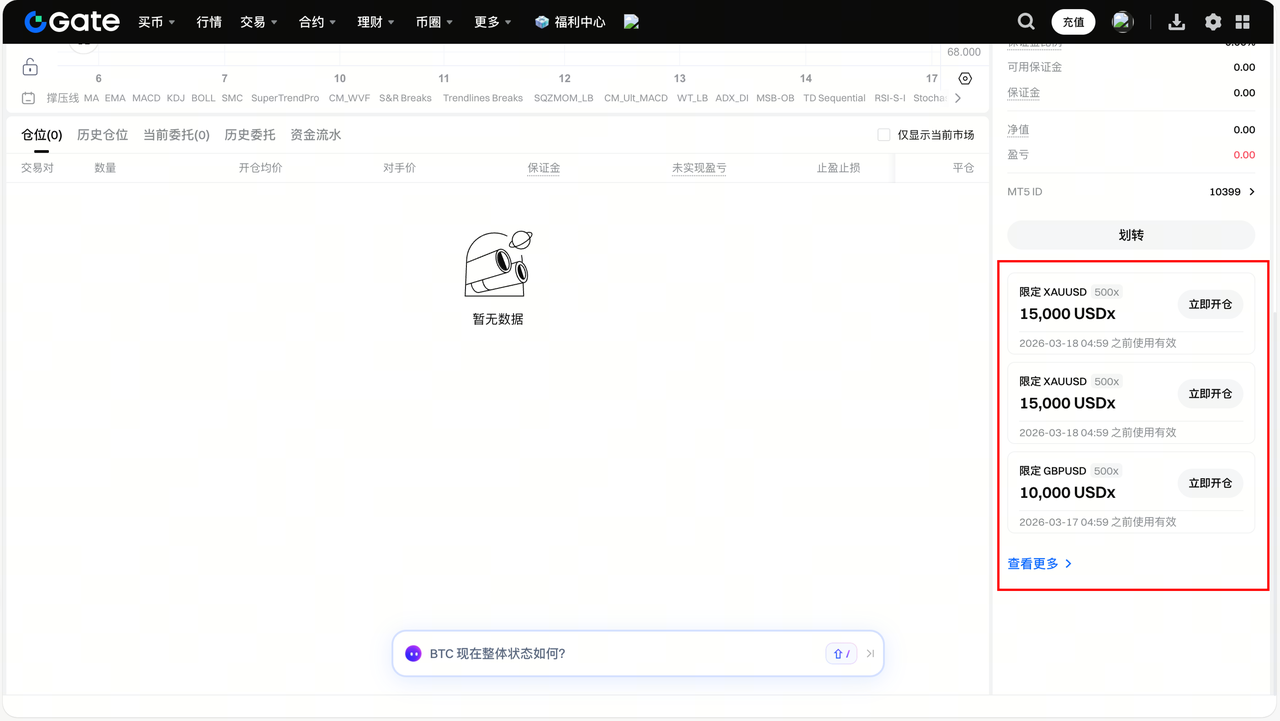This screenshot has width=1280, height=721.
Task: Select the 资金流水 tab
Action: pyautogui.click(x=315, y=135)
